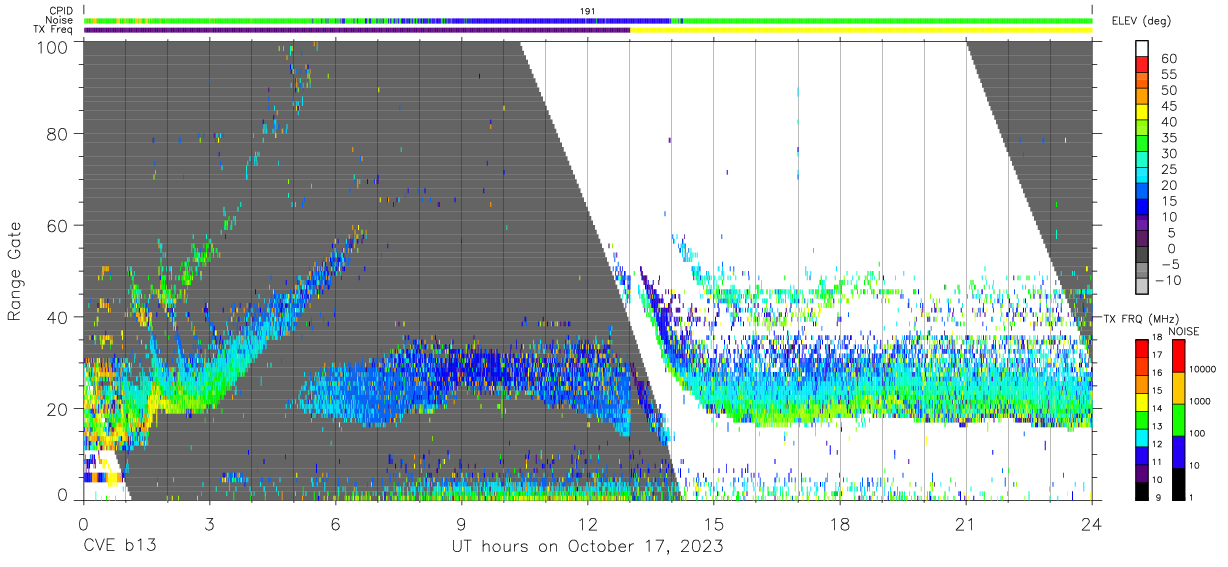Viewport: 1228px width, 567px height.
Task: Click the '60' tick on Range Gate axis
Action: pyautogui.click(x=58, y=226)
